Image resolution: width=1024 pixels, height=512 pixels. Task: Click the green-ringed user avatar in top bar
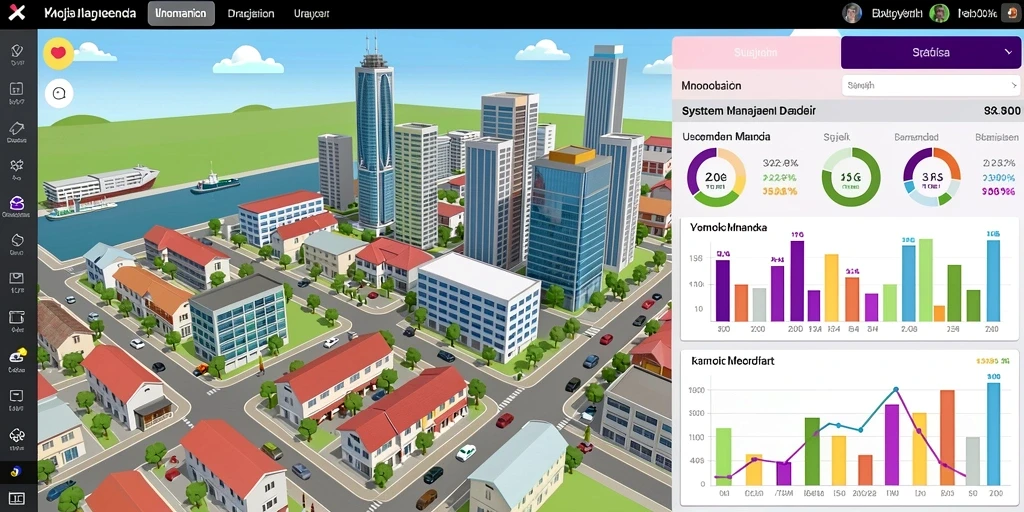click(x=939, y=13)
